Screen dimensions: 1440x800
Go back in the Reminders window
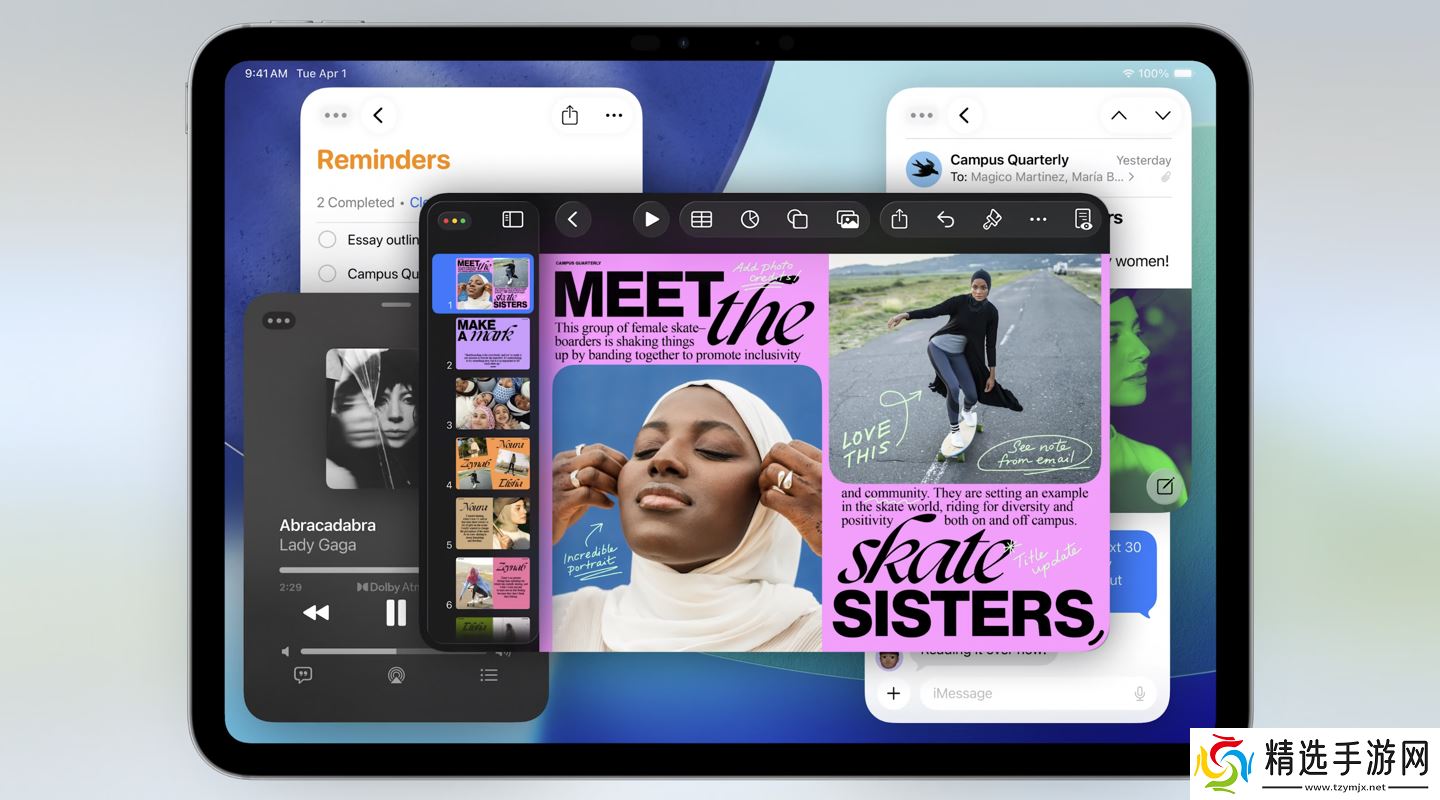(378, 116)
